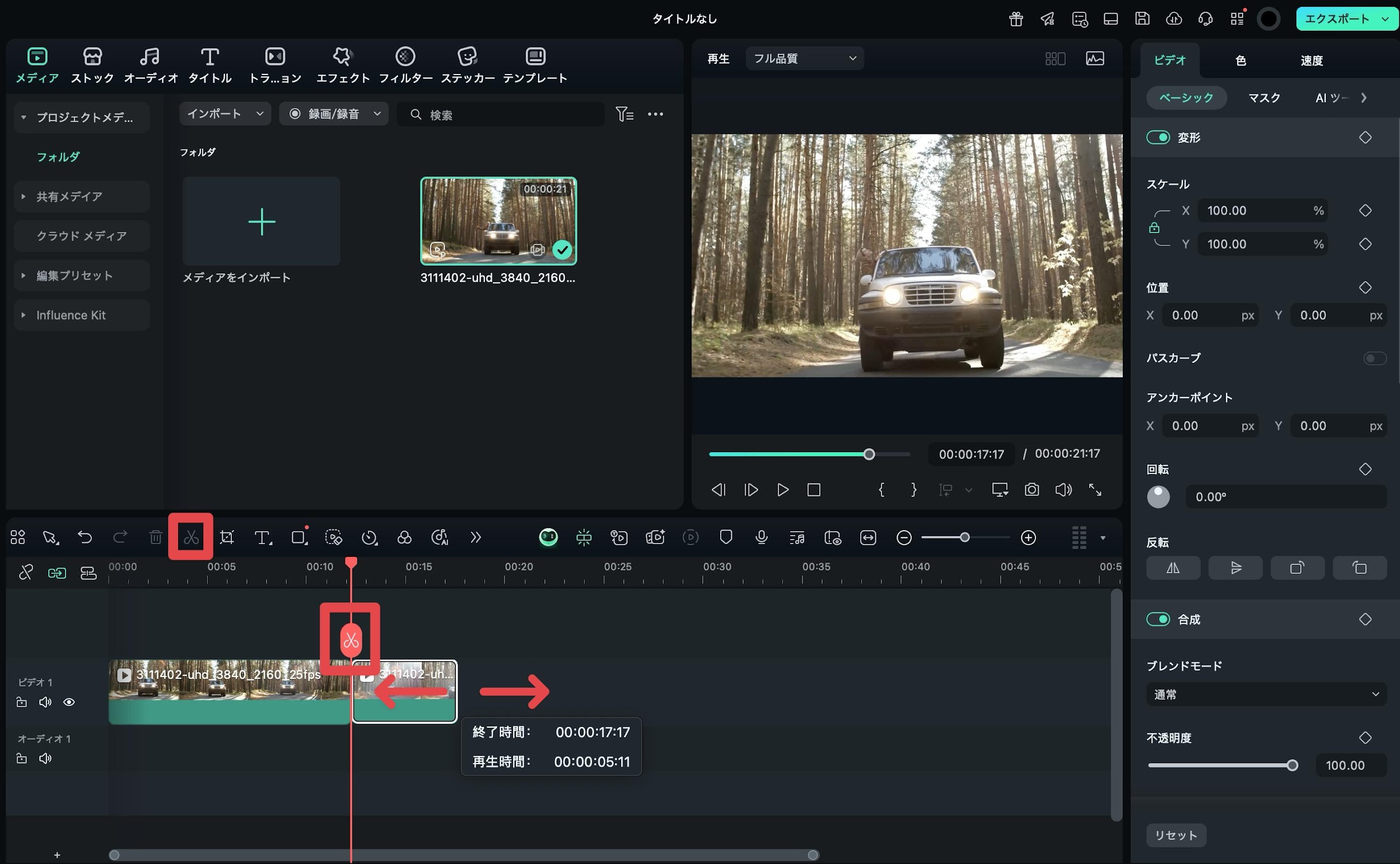Open the ブレンドモード 通常 dropdown
The image size is (1400, 864).
coord(1266,694)
